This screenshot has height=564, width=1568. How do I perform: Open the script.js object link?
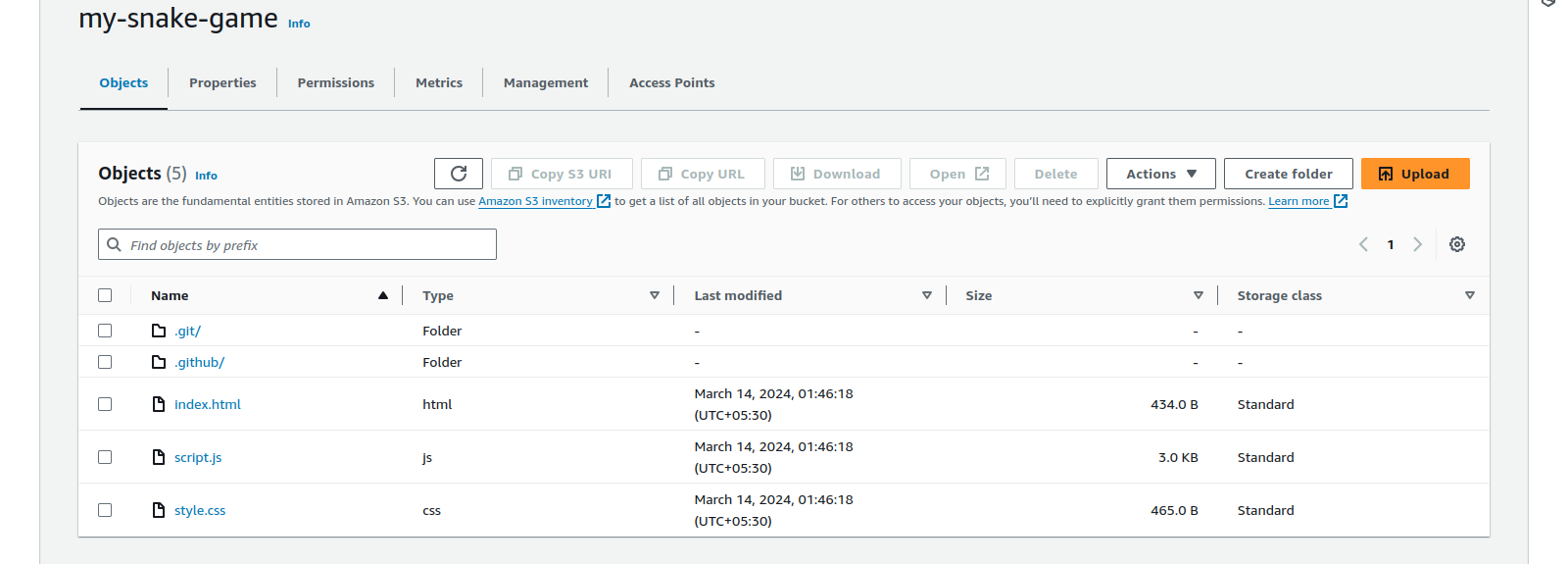pyautogui.click(x=198, y=457)
